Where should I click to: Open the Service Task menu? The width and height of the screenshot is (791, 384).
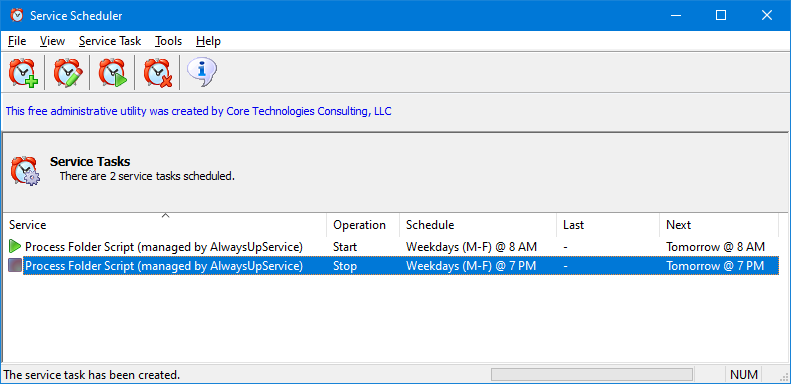(x=110, y=41)
